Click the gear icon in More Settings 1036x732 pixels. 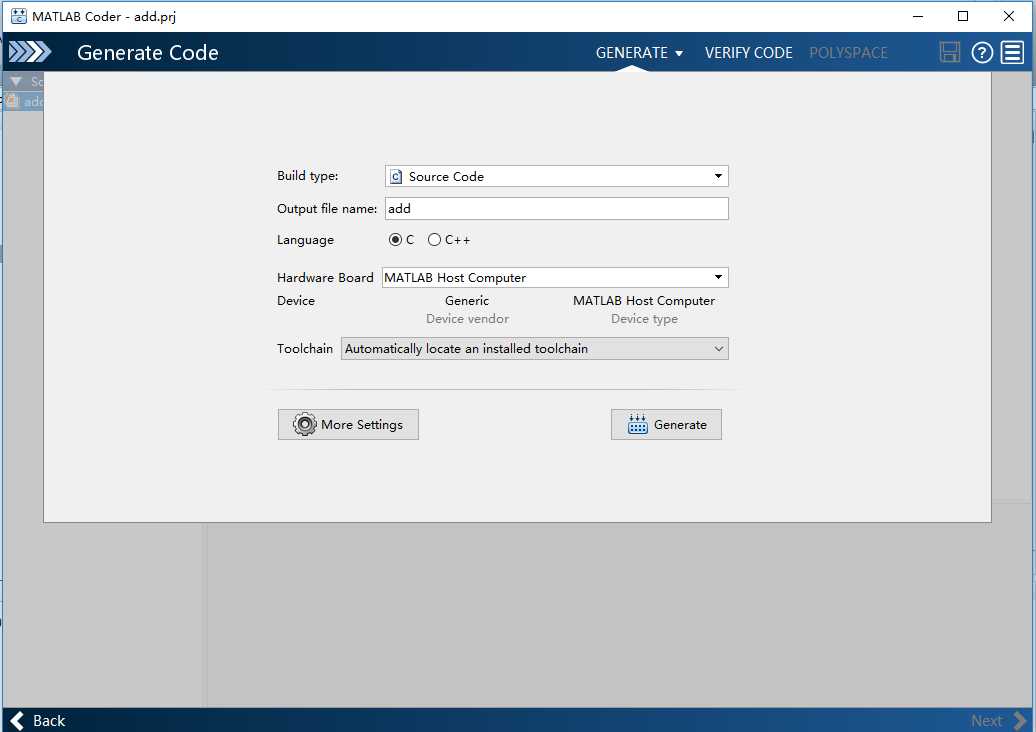305,424
